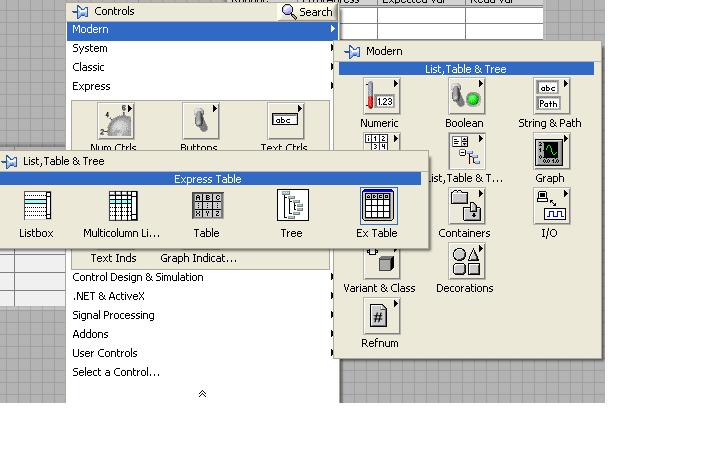Screen dimensions: 720x450
Task: Click the Express Table title bar
Action: click(x=210, y=179)
